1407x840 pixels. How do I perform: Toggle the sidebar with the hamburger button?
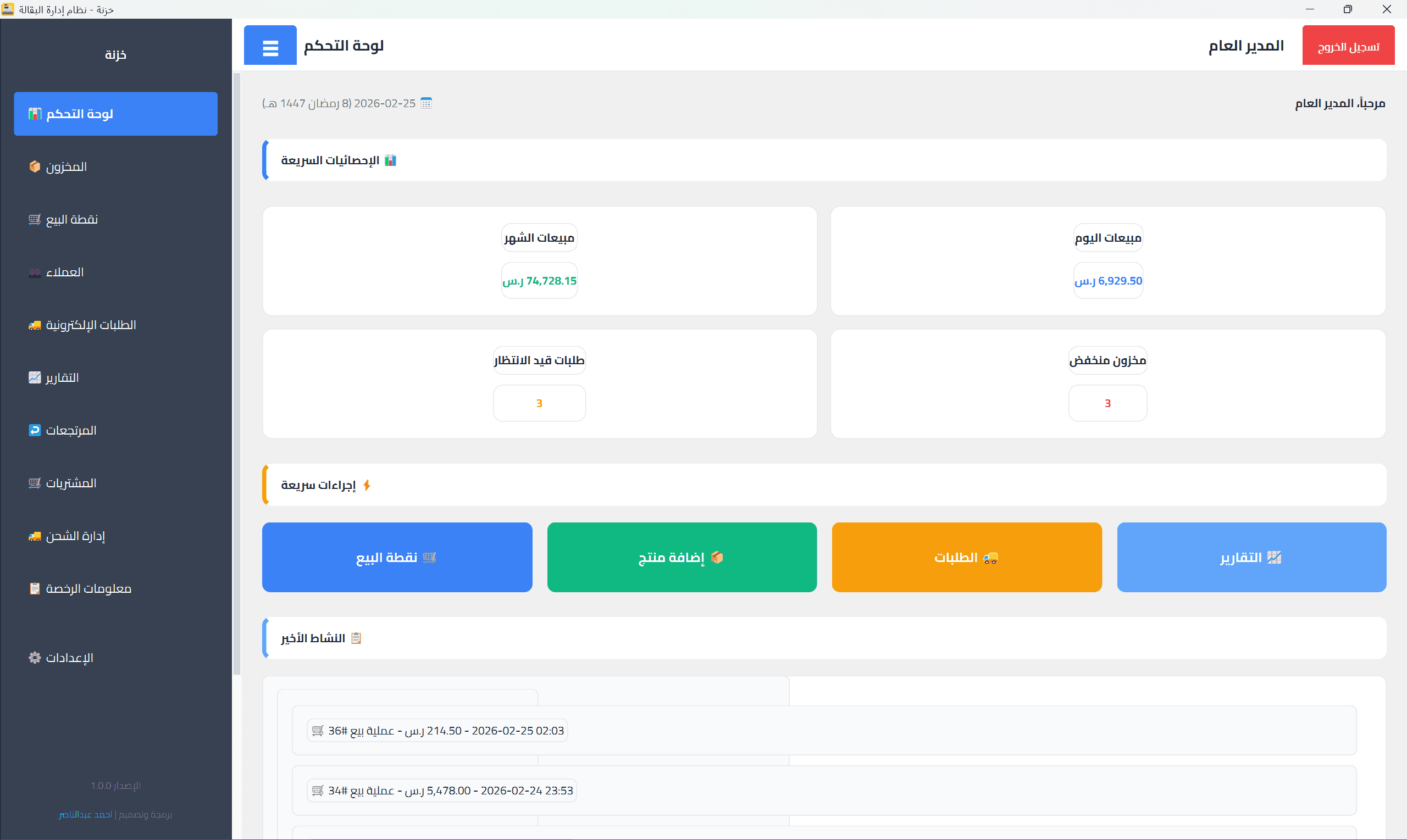pyautogui.click(x=270, y=45)
